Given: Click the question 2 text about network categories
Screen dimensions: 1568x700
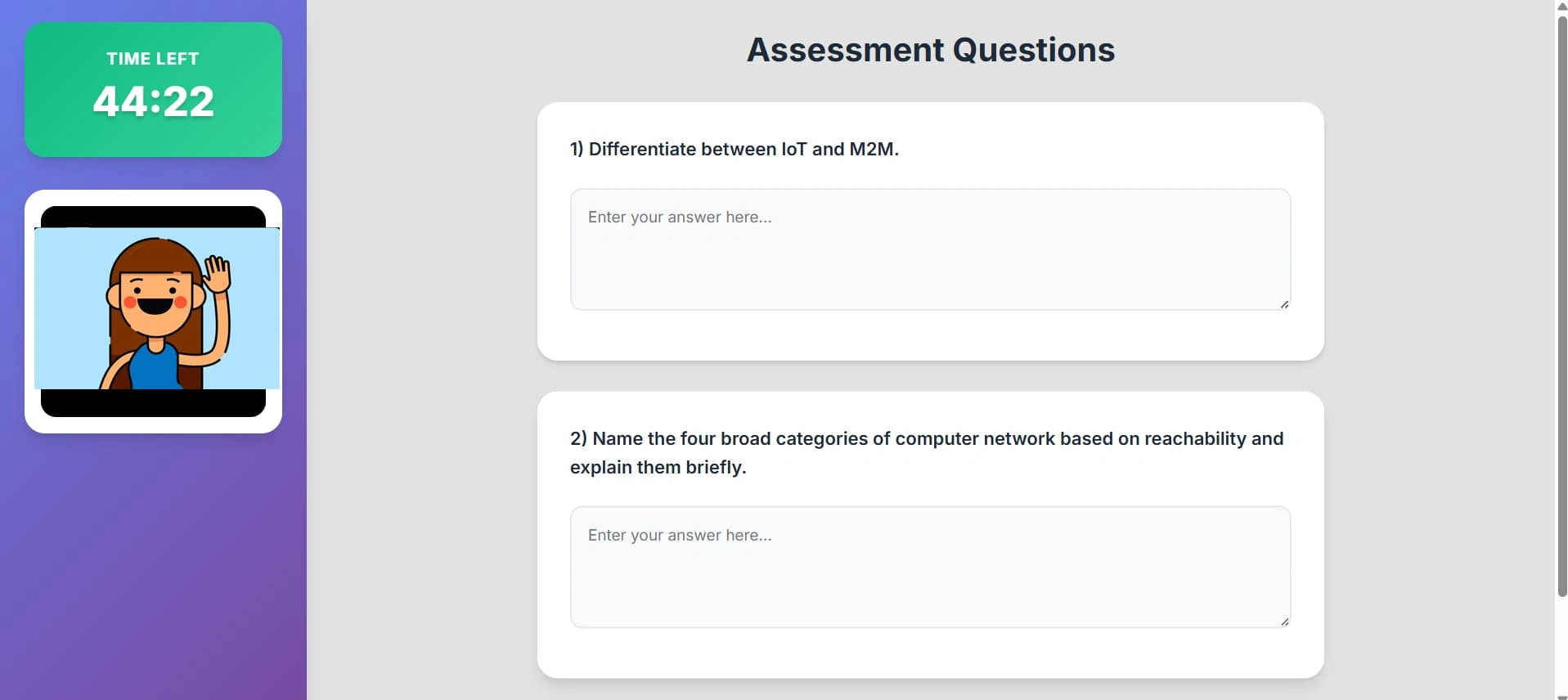Looking at the screenshot, I should (927, 453).
